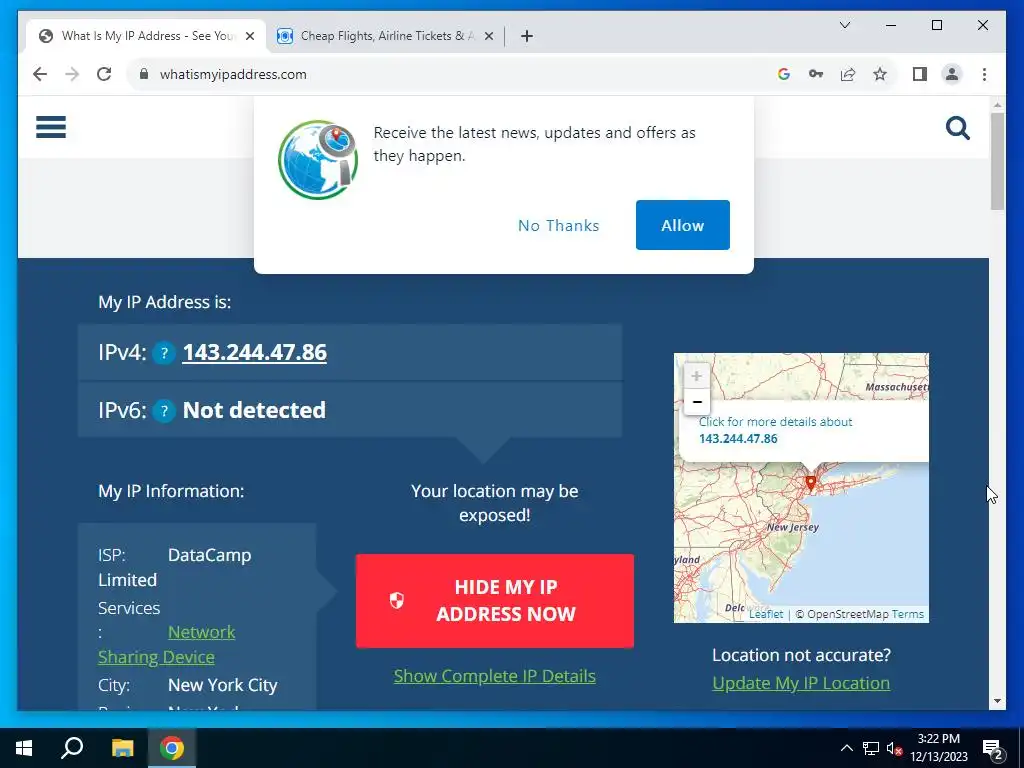Image resolution: width=1024 pixels, height=768 pixels.
Task: Close the What Is My IP Address tab
Action: click(x=249, y=36)
